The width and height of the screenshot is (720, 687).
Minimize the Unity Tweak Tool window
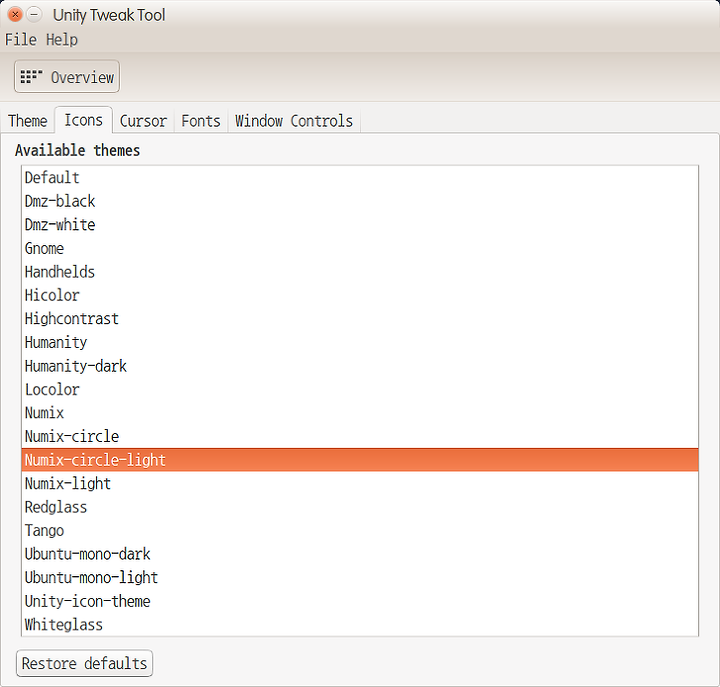pyautogui.click(x=34, y=15)
